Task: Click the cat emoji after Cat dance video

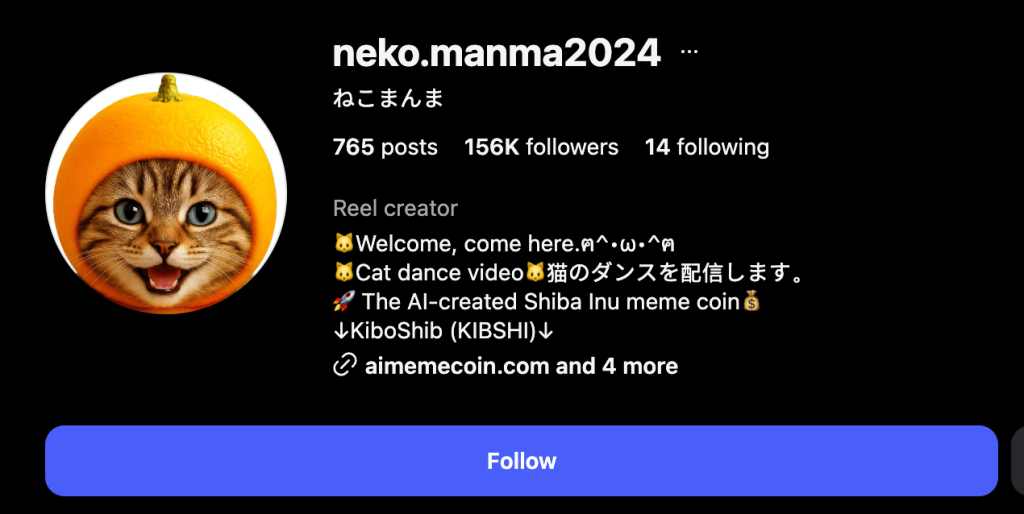Action: [x=536, y=273]
